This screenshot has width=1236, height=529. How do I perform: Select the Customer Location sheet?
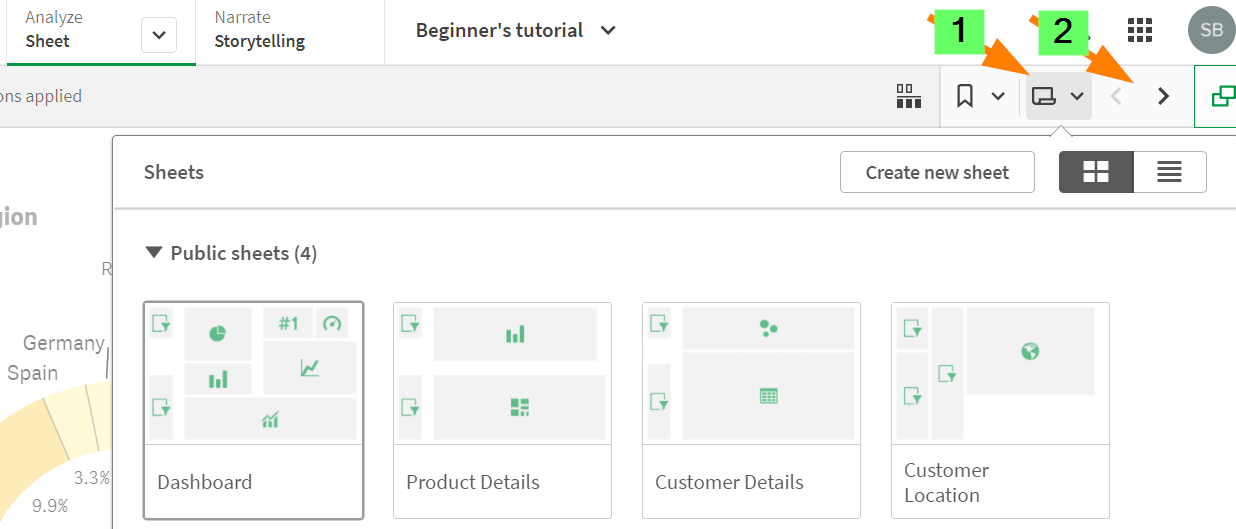[x=1000, y=410]
